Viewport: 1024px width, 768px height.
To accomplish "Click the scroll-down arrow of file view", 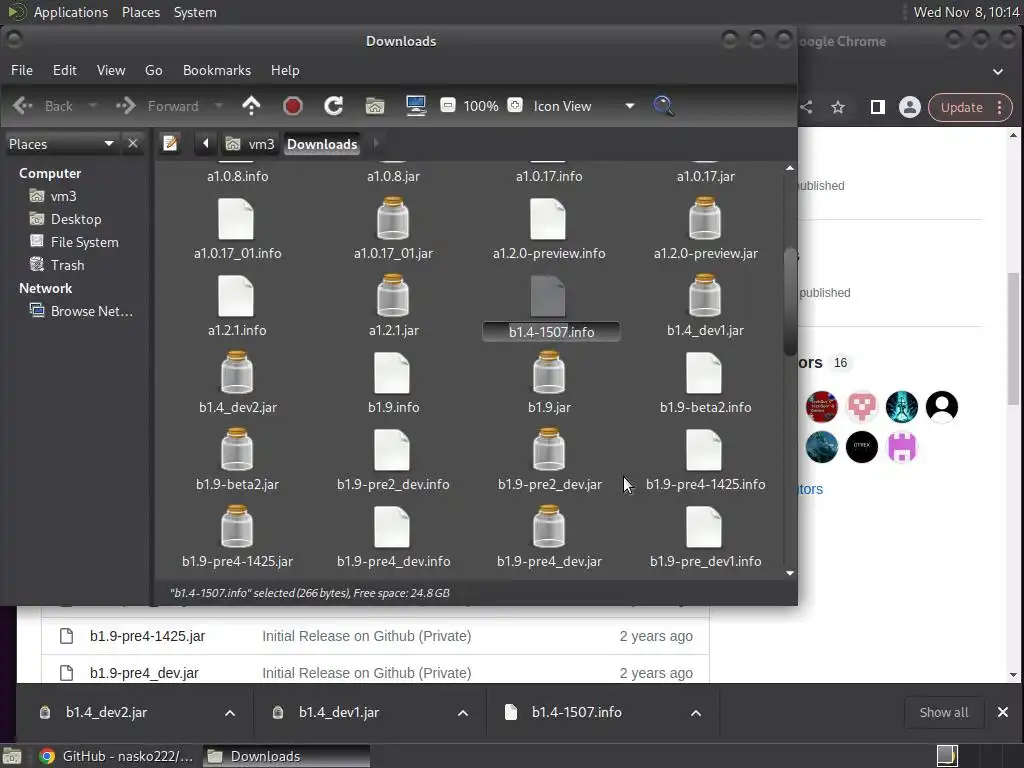I will click(790, 573).
